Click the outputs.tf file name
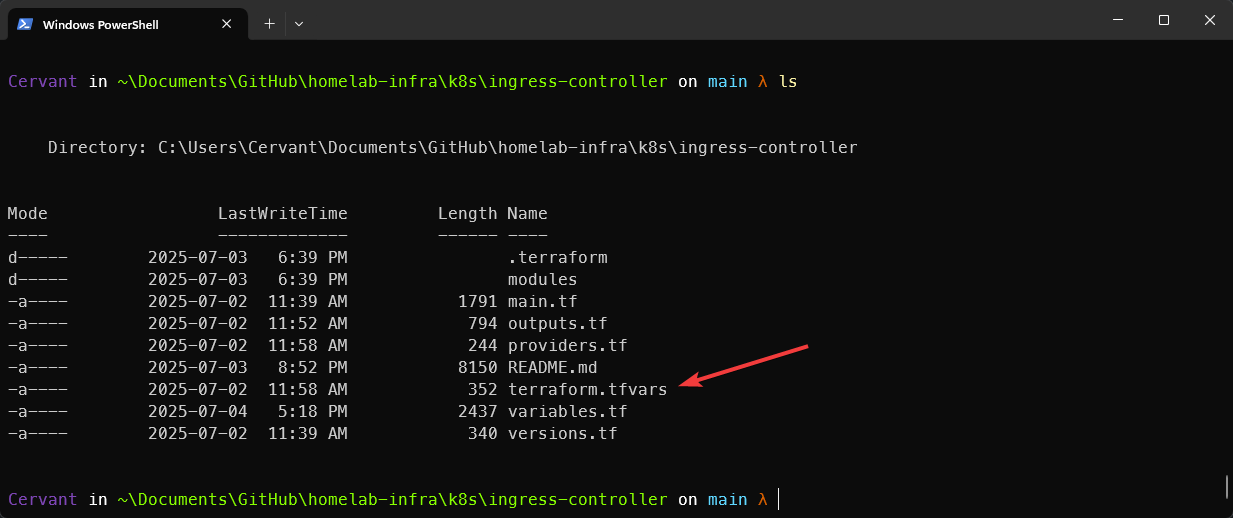 point(557,323)
